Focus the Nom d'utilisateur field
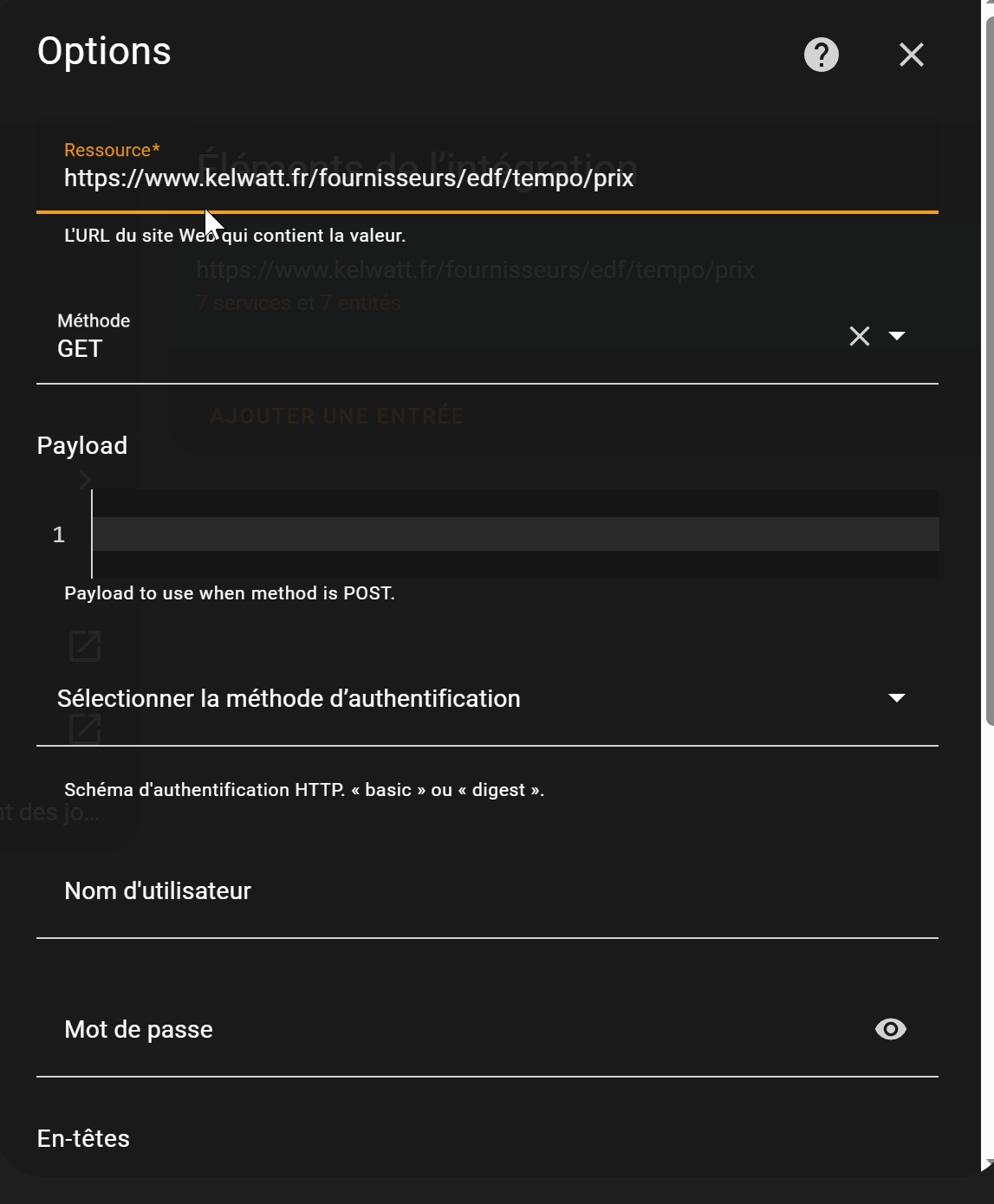Screen dimensions: 994x1204 coord(485,892)
